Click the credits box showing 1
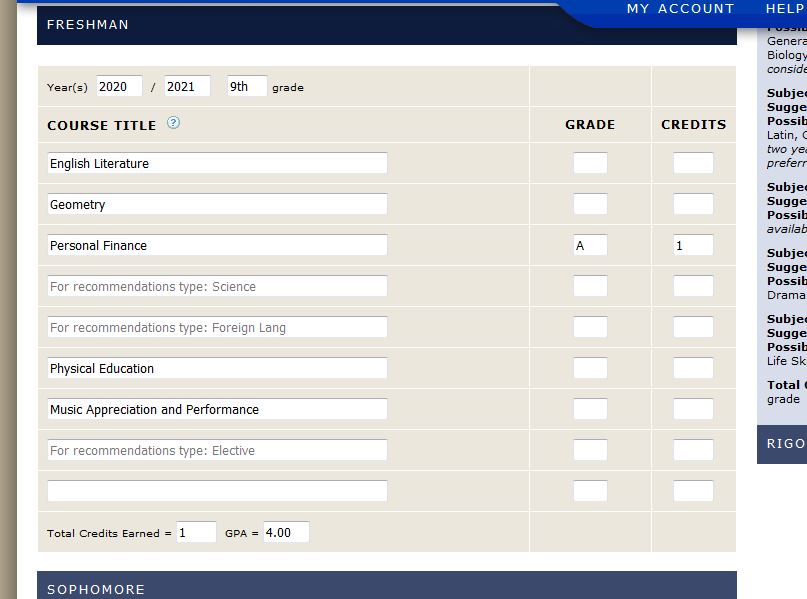This screenshot has height=599, width=807. 693,244
